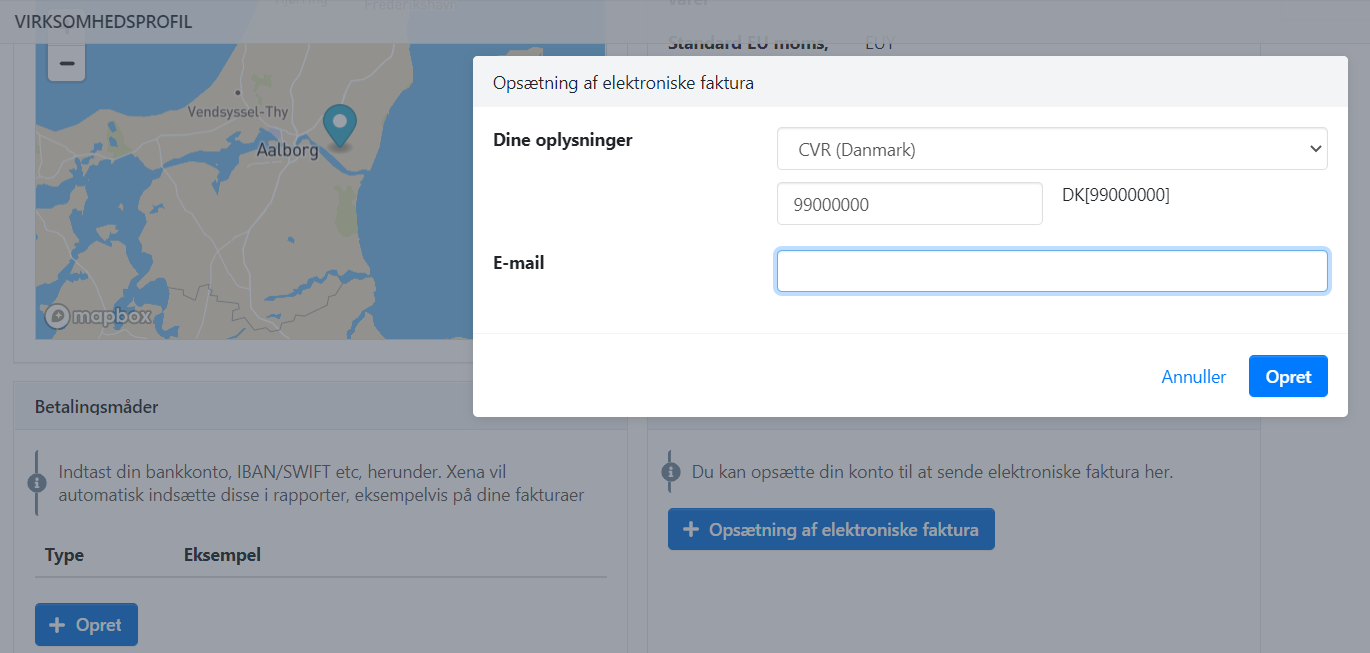
Task: Click the DK[99000000] preview text
Action: (1115, 195)
